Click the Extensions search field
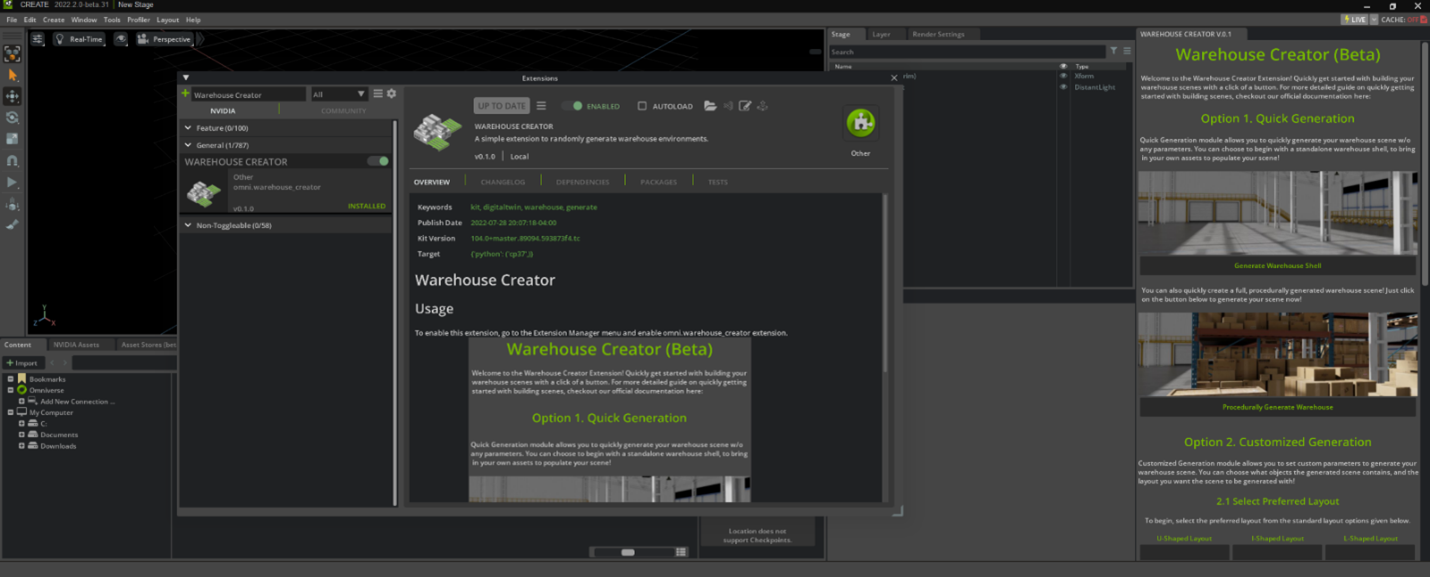This screenshot has width=1430, height=577. tap(249, 94)
